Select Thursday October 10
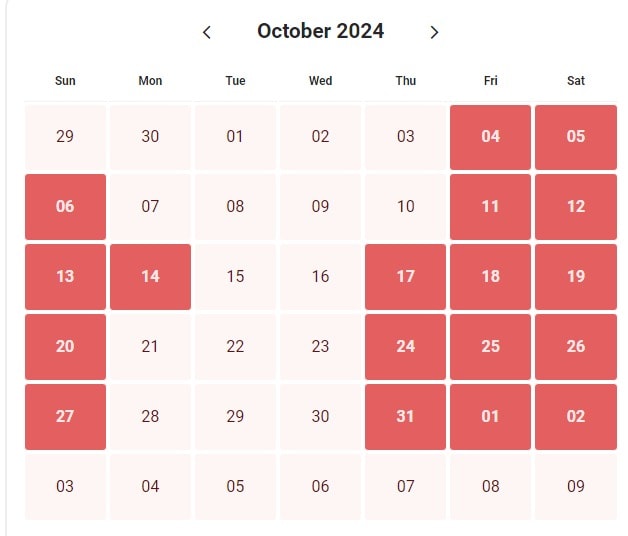Image resolution: width=628 pixels, height=536 pixels. pos(405,207)
